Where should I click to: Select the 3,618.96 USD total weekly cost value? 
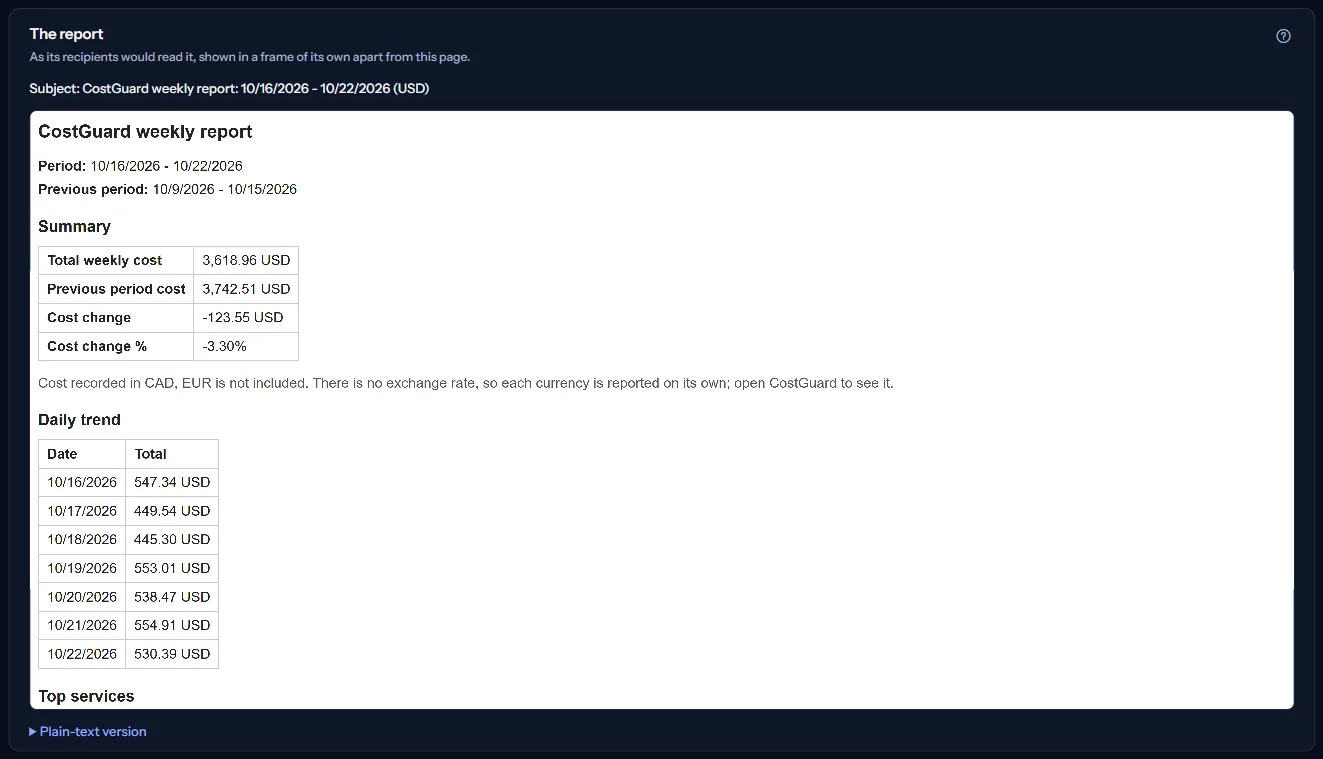(x=246, y=260)
